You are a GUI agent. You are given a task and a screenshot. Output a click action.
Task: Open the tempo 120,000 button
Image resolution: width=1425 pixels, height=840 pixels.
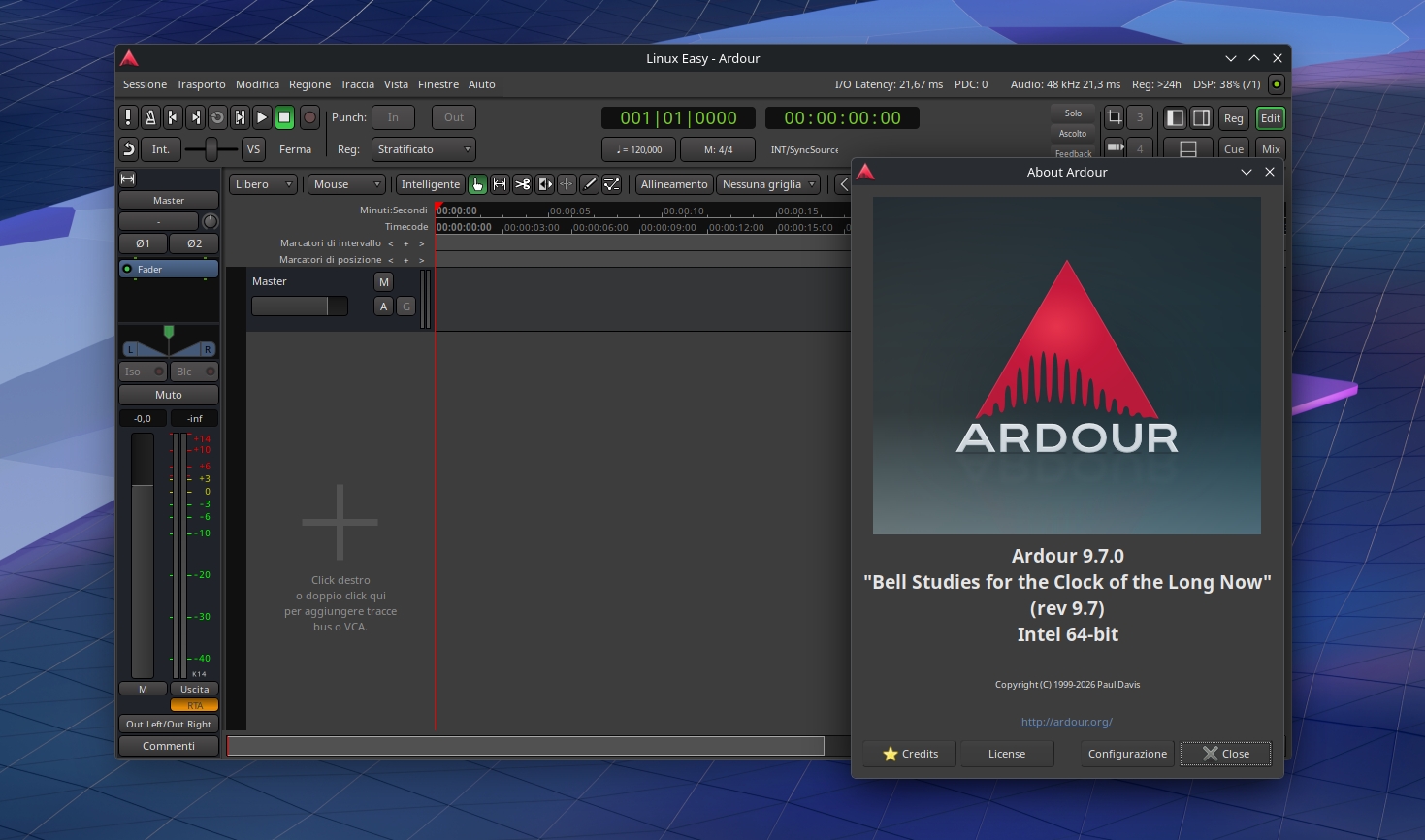pyautogui.click(x=639, y=149)
